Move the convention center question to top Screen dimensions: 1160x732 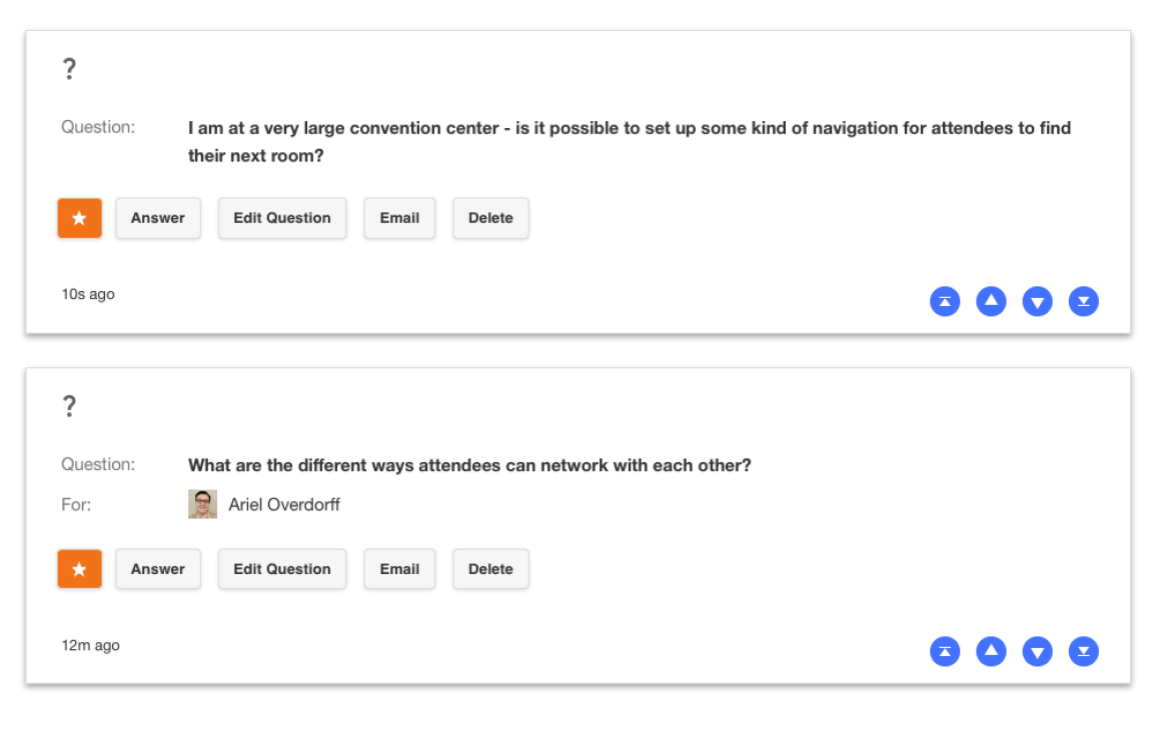pyautogui.click(x=945, y=301)
